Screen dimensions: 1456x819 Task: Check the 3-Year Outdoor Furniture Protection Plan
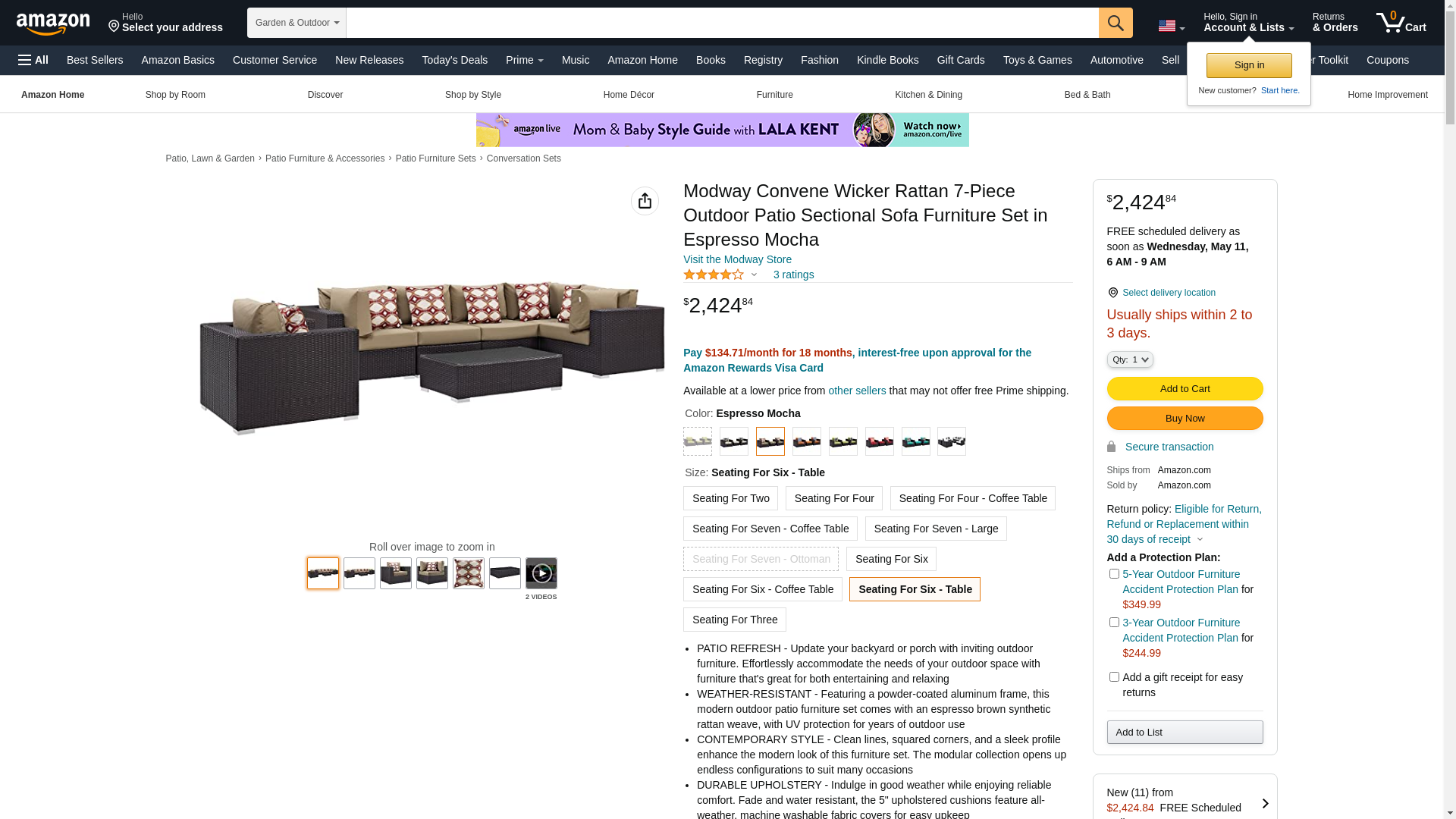[1114, 623]
